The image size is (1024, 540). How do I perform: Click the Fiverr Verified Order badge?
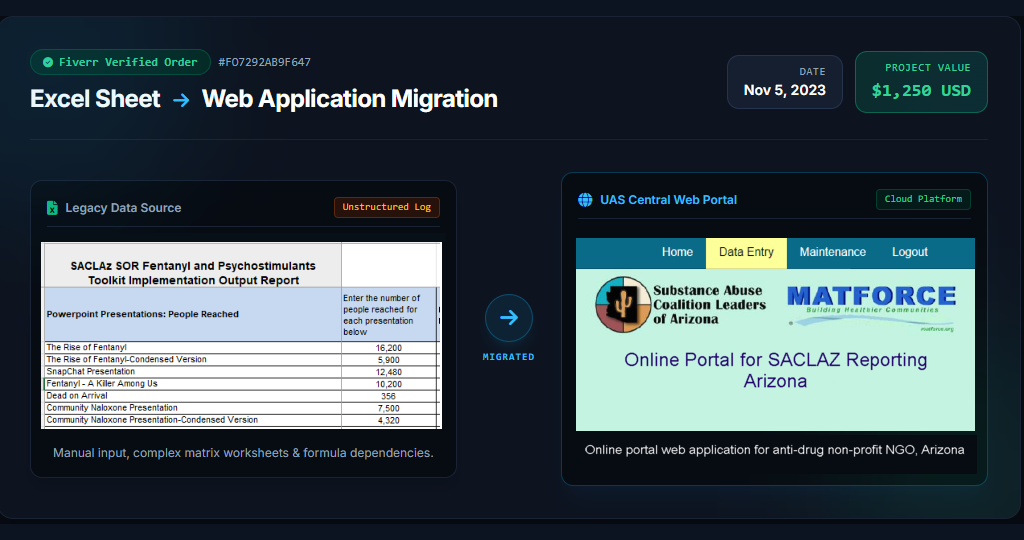click(120, 62)
